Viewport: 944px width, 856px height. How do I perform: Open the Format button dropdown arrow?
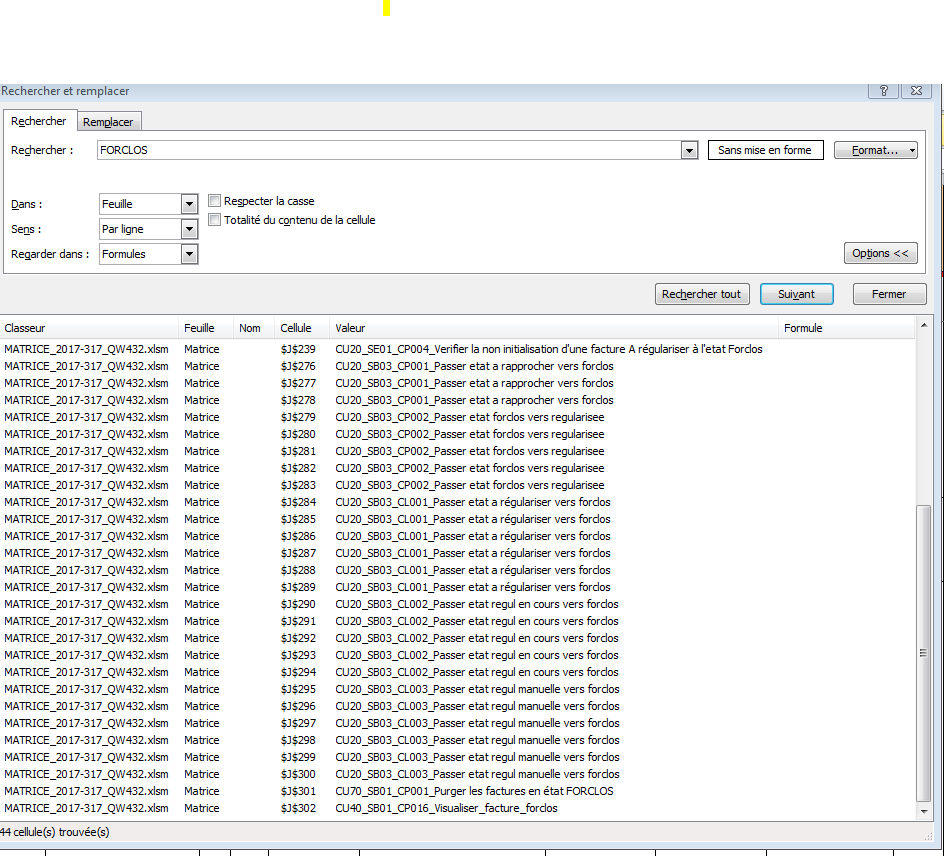click(912, 150)
